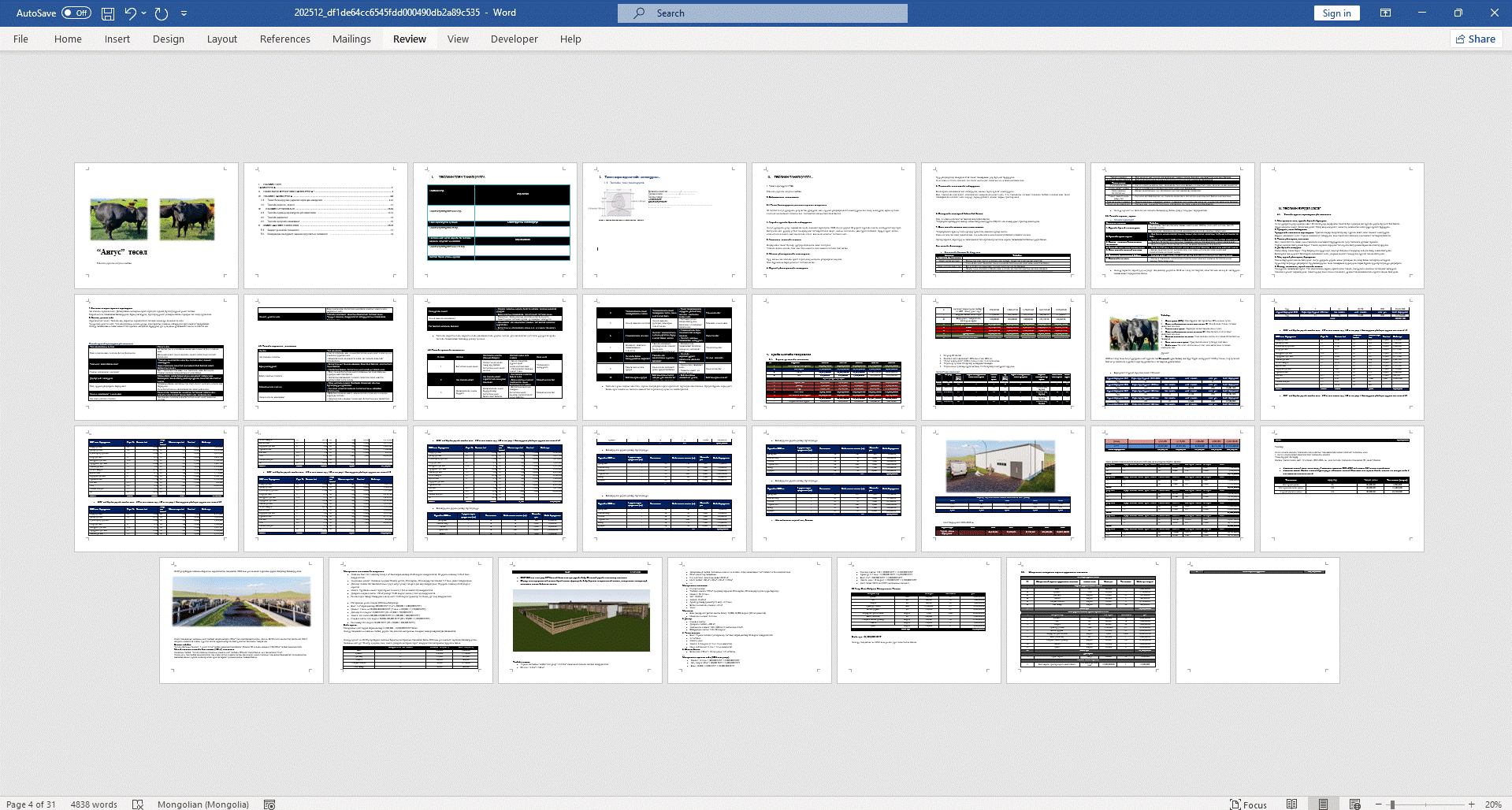Screen dimensions: 1512x810
Task: Open Ribbon Display Options
Action: coord(1385,13)
